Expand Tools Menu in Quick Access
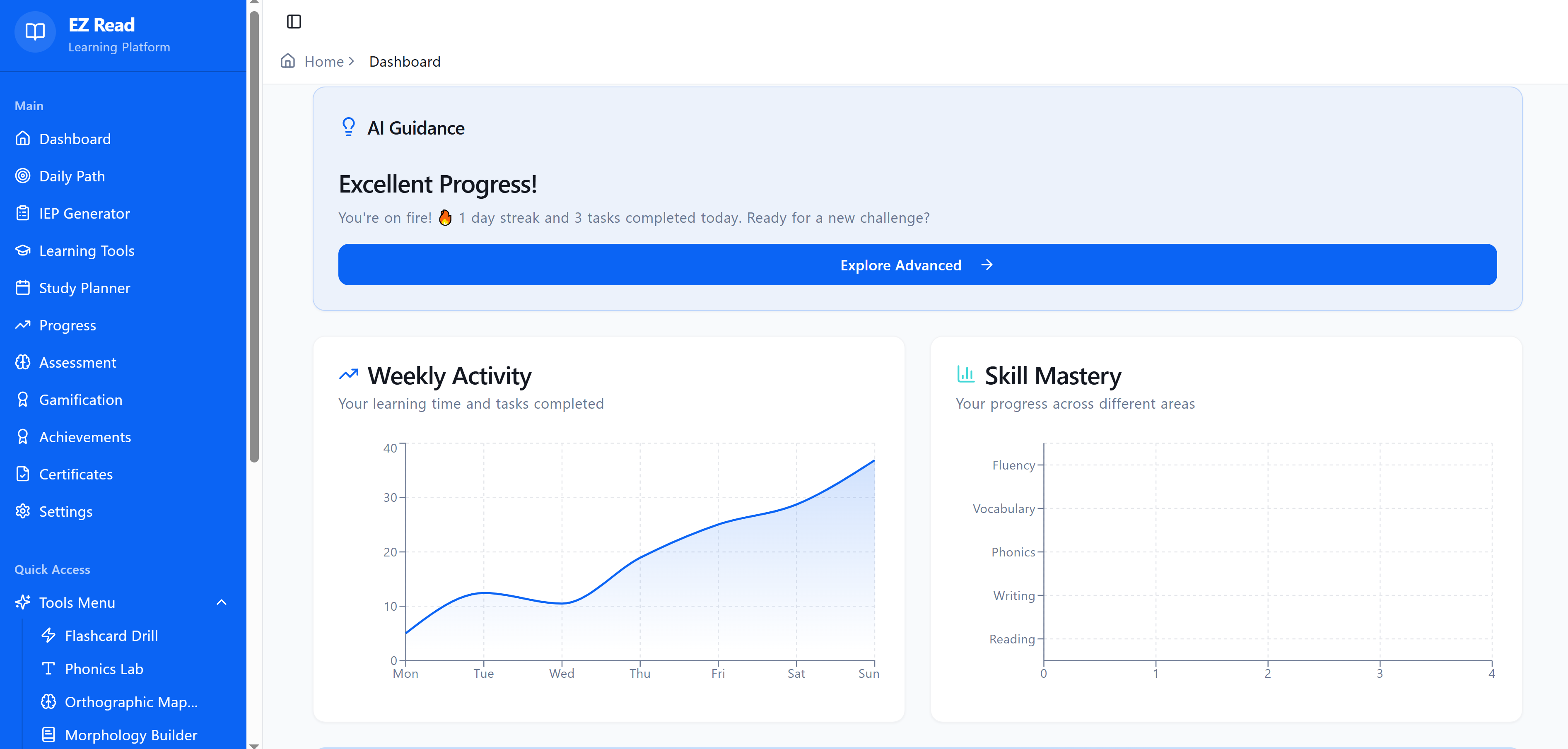This screenshot has width=1568, height=749. tap(77, 602)
